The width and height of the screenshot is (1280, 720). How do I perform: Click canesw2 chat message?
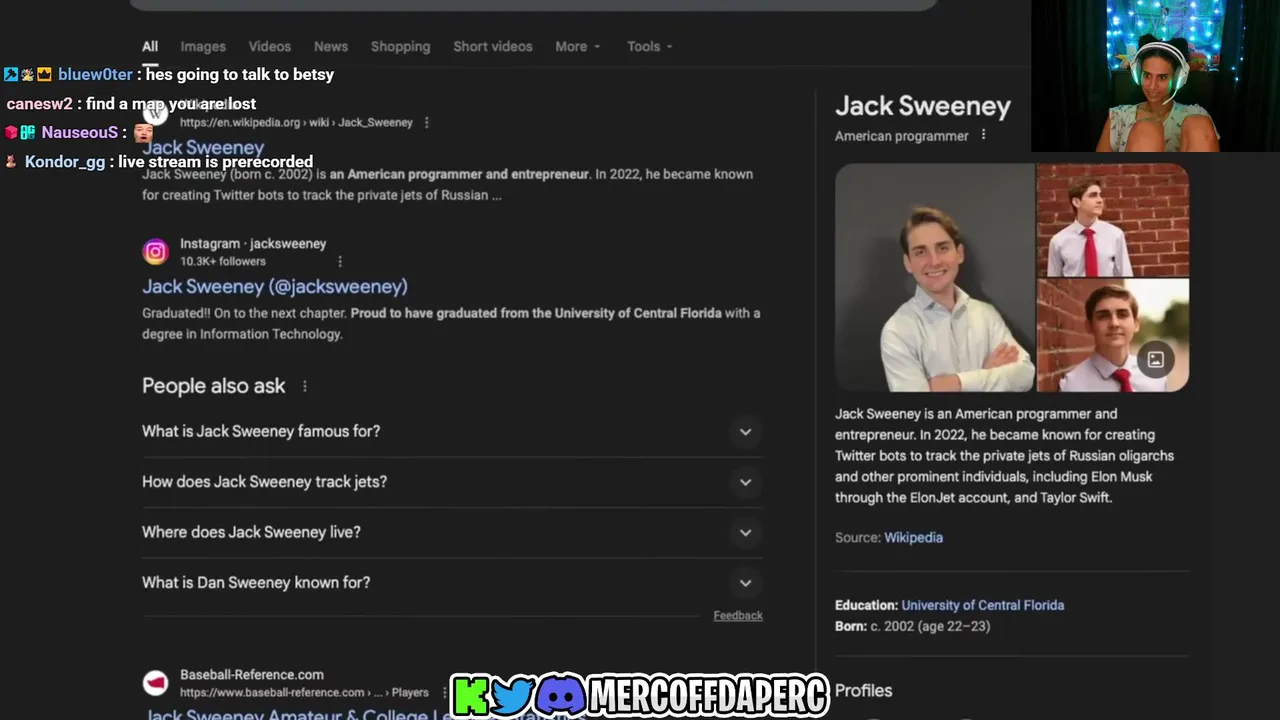pos(131,104)
